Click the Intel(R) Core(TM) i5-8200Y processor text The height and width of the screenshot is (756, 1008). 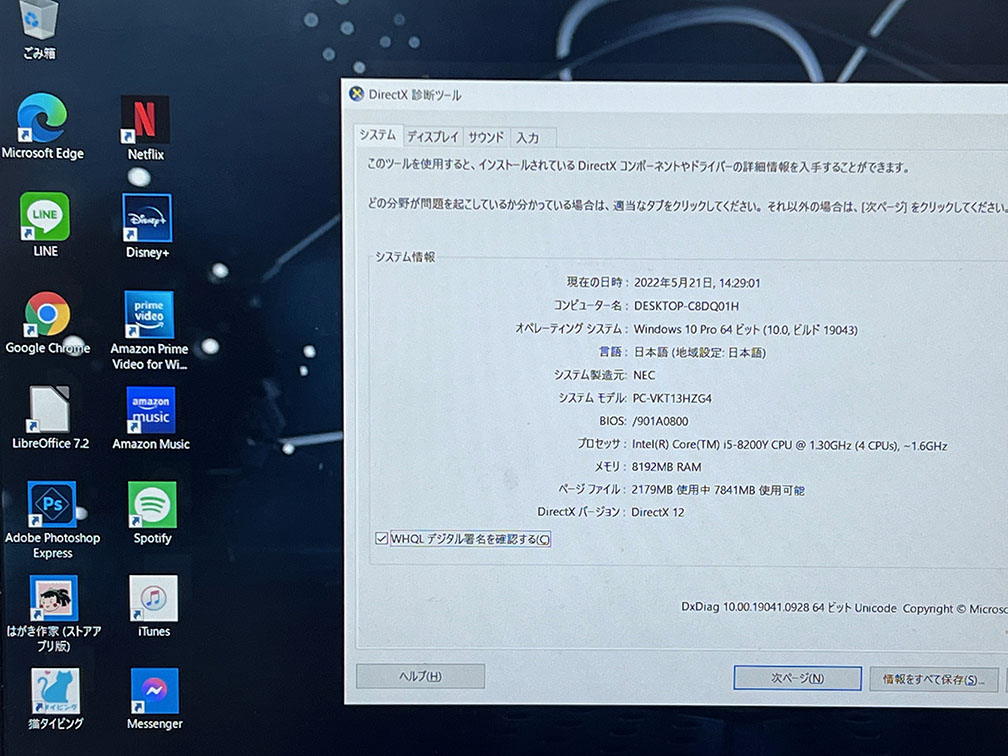click(789, 445)
